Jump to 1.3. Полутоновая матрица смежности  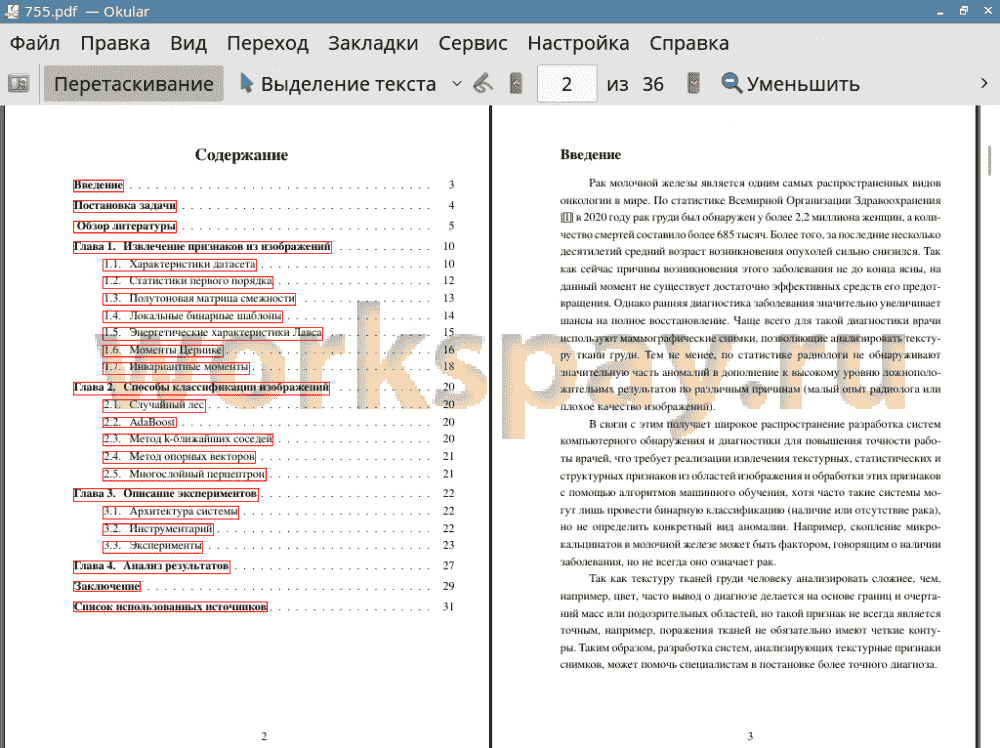(199, 298)
